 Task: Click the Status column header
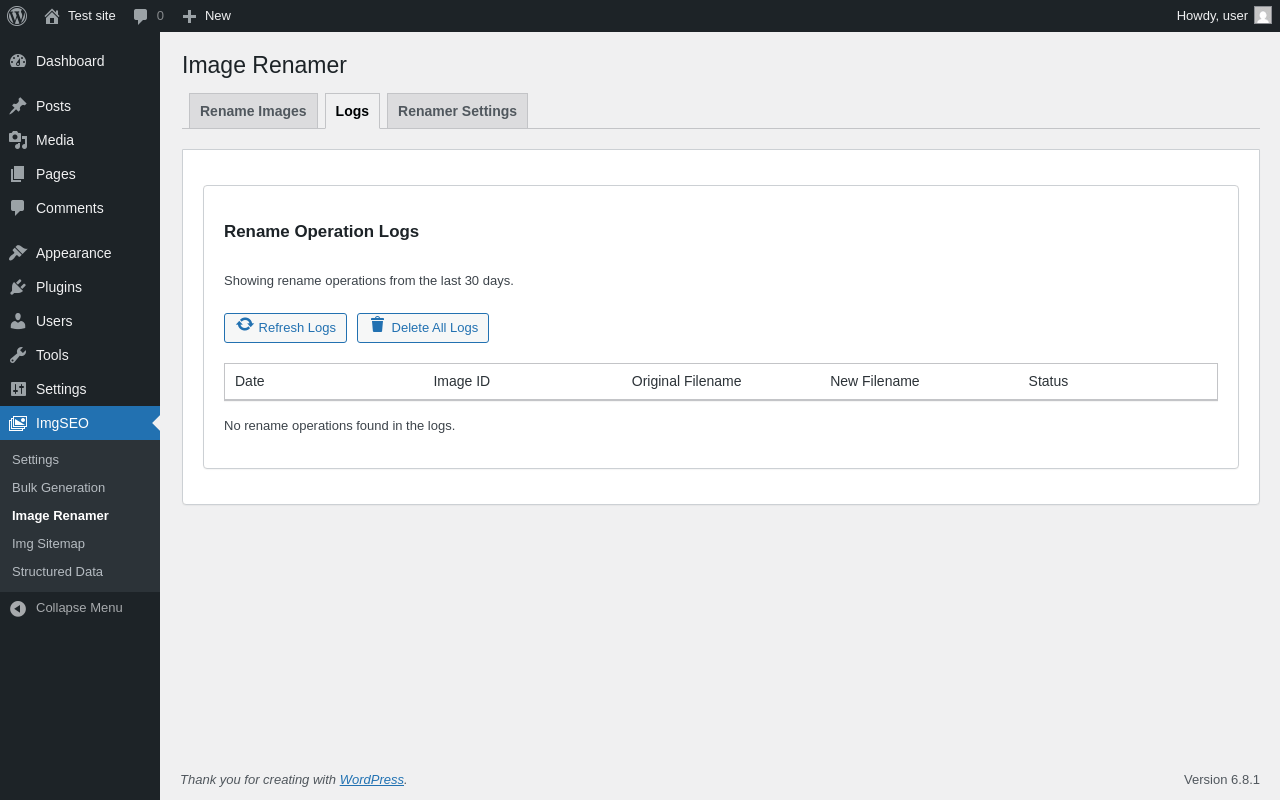[1048, 381]
